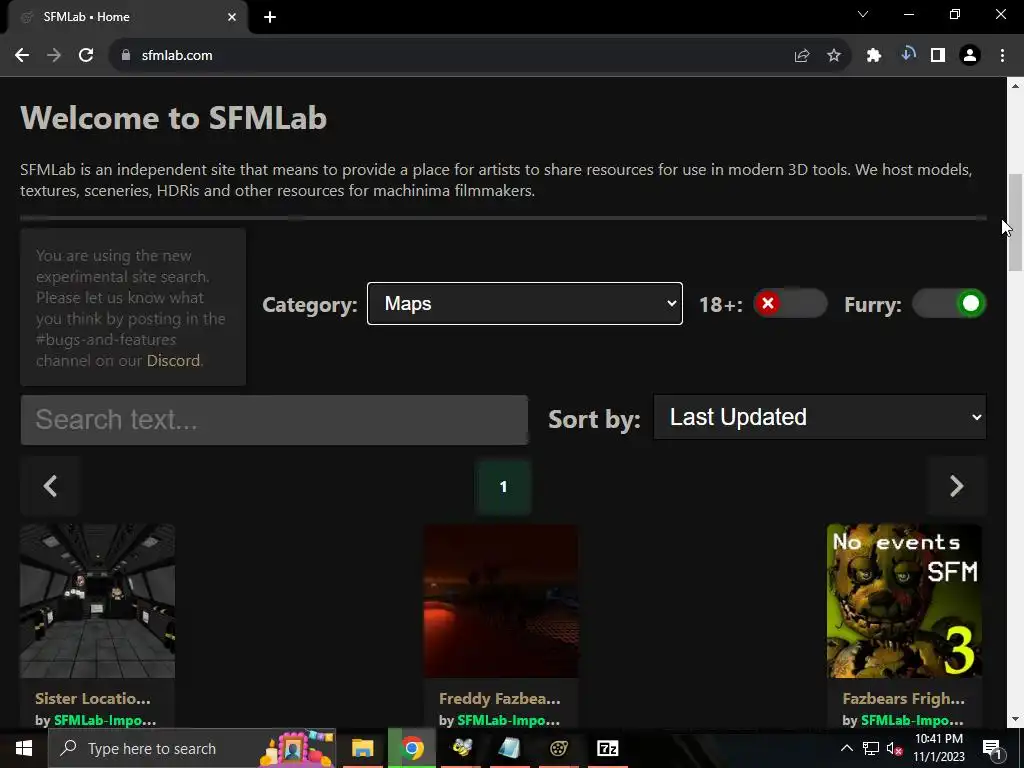This screenshot has height=768, width=1024.
Task: Open the bee icon taskbar app
Action: coord(462,748)
